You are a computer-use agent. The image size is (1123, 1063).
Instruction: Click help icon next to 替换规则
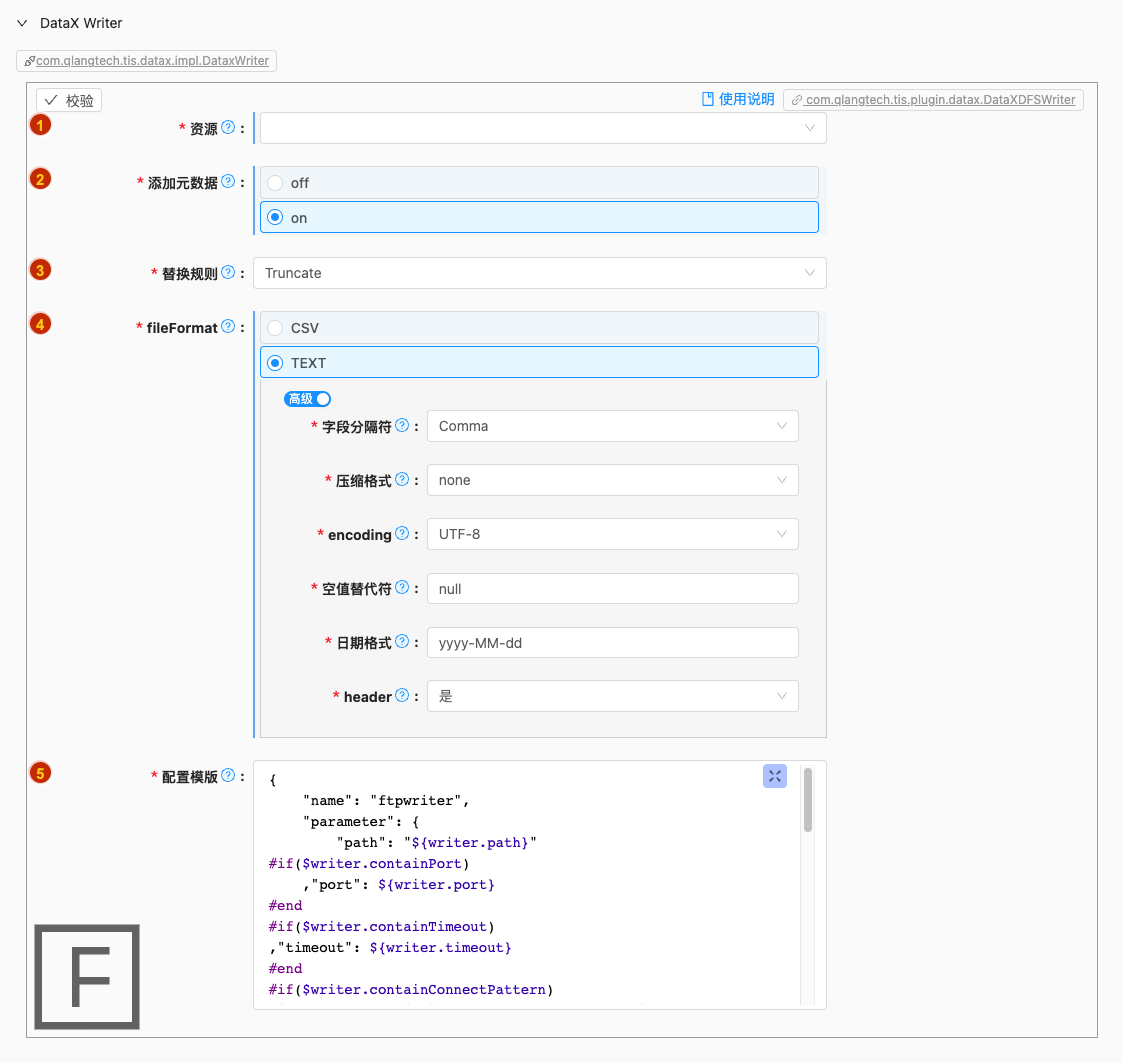228,272
